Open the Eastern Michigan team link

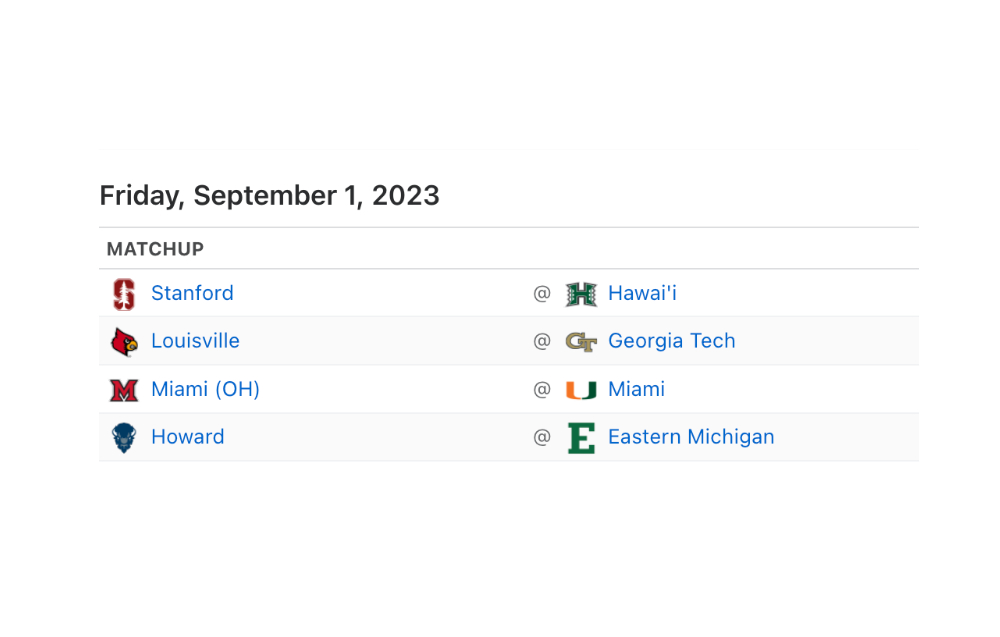pos(691,437)
